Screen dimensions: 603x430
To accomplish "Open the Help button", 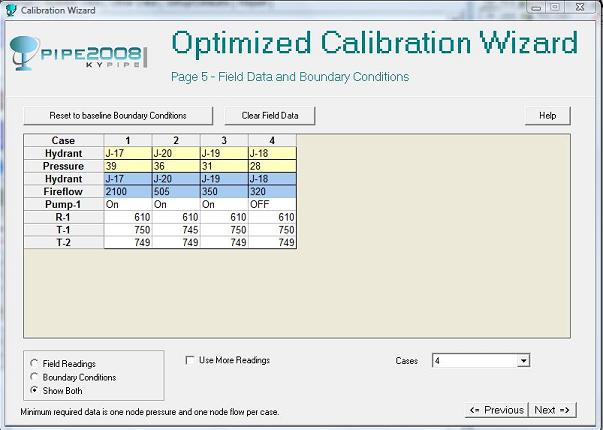I will (x=547, y=116).
